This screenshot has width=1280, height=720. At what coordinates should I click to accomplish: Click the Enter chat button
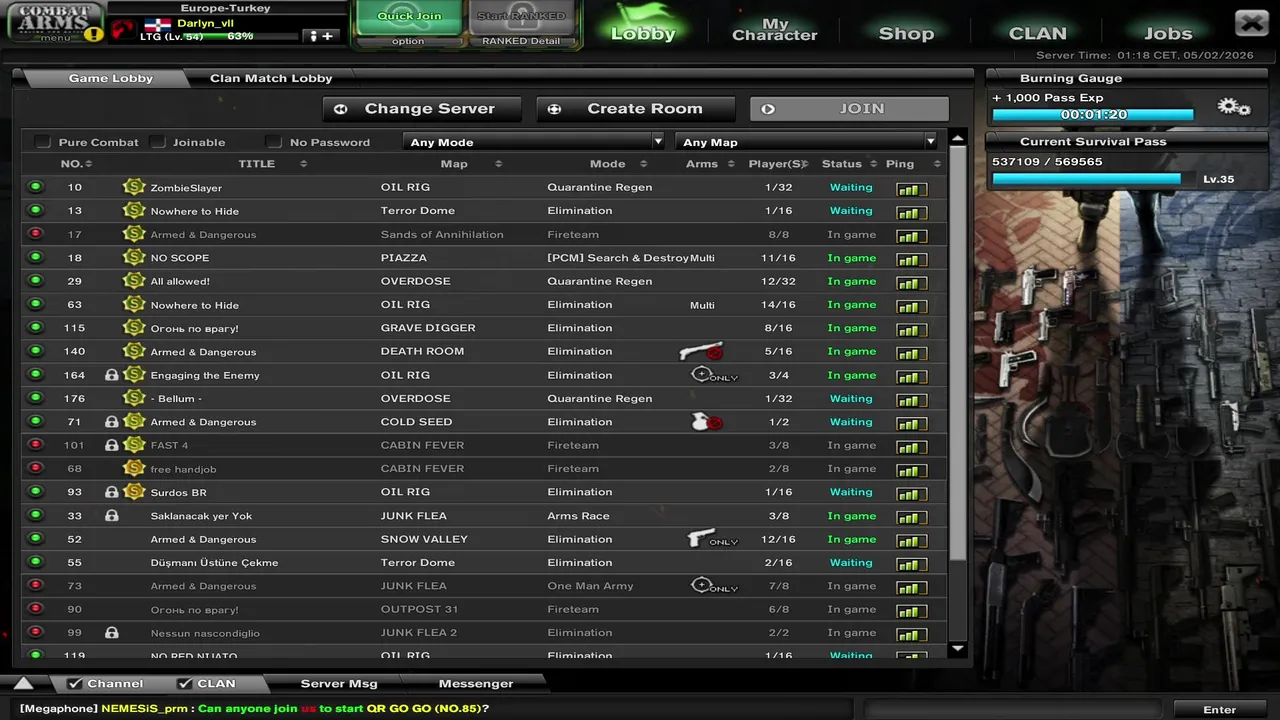(x=1219, y=710)
